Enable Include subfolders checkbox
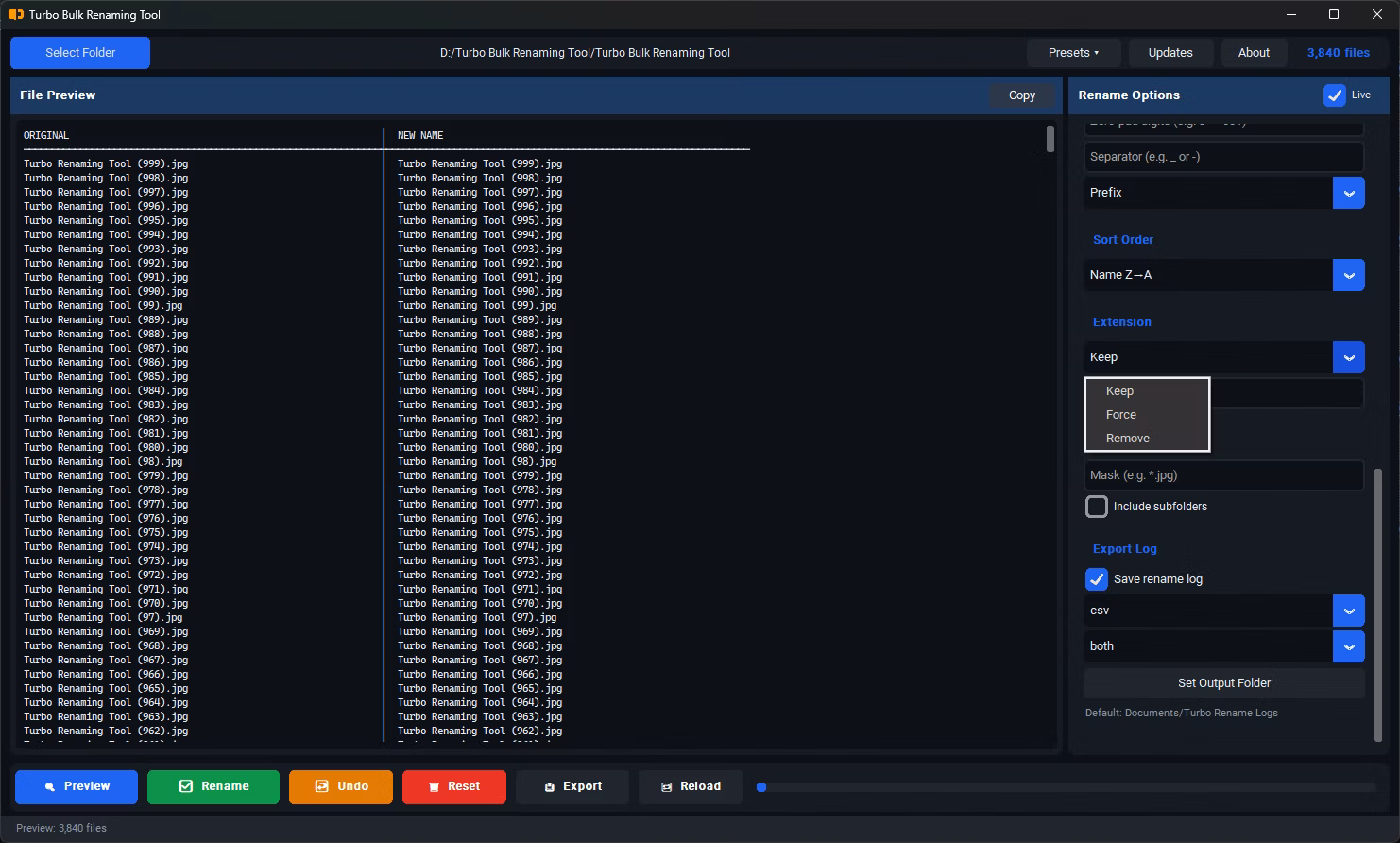1400x843 pixels. click(x=1096, y=507)
